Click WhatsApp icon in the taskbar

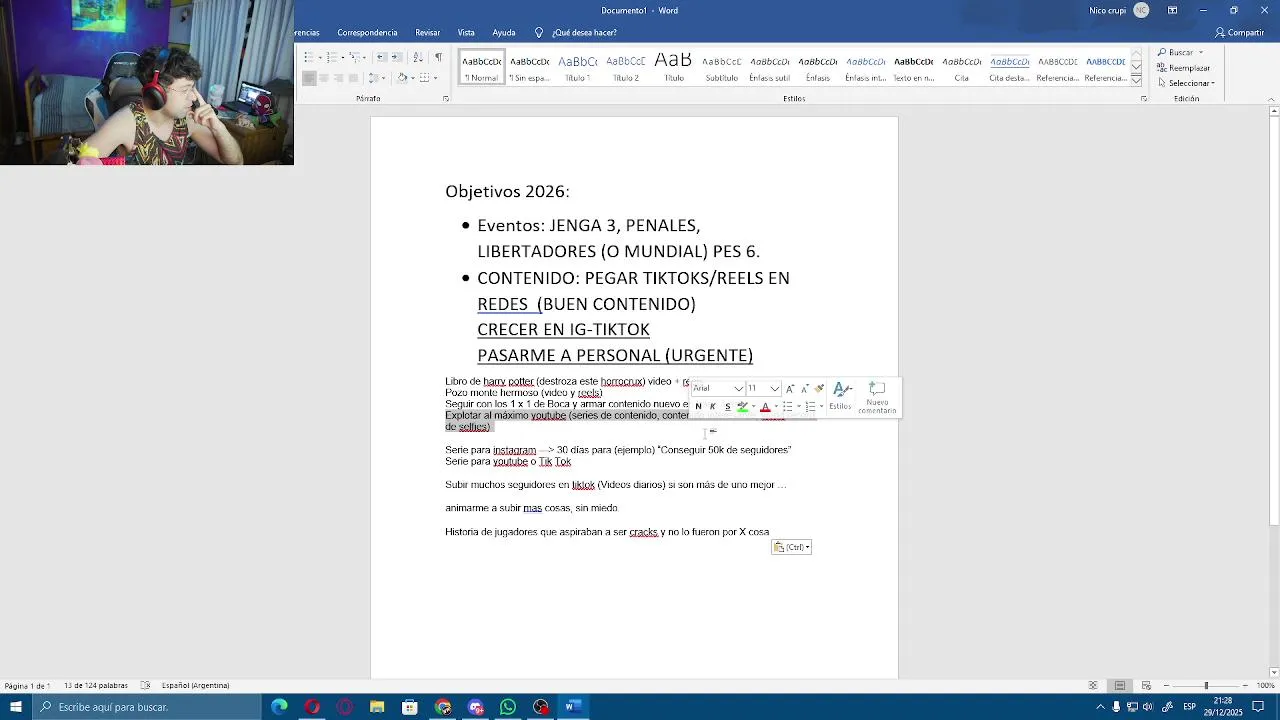(508, 707)
